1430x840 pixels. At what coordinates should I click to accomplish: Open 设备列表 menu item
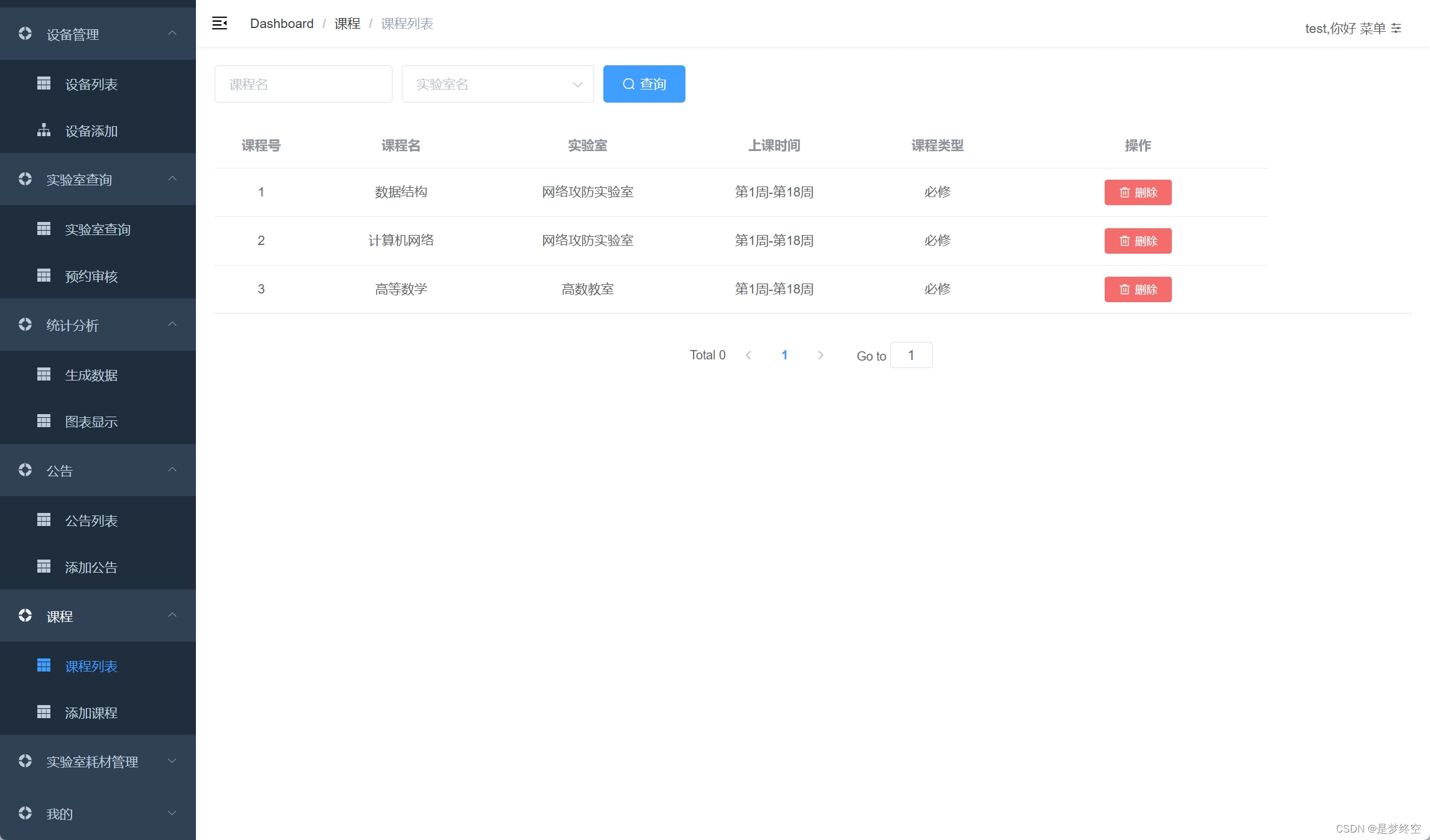point(98,84)
